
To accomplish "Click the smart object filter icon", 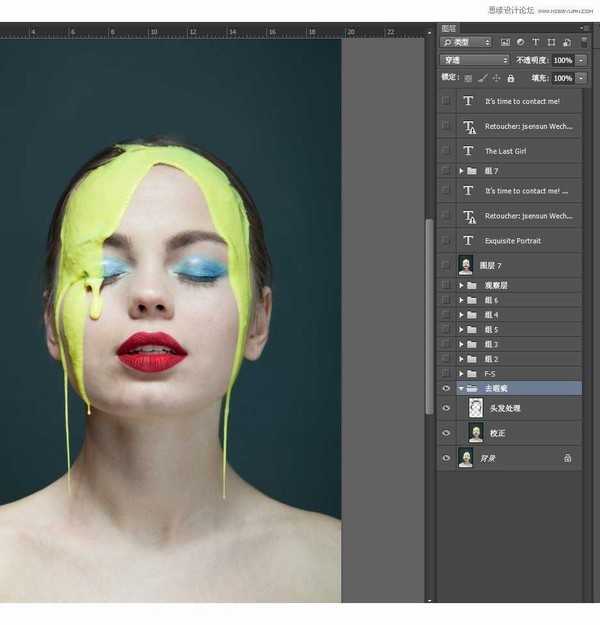I will pyautogui.click(x=565, y=43).
